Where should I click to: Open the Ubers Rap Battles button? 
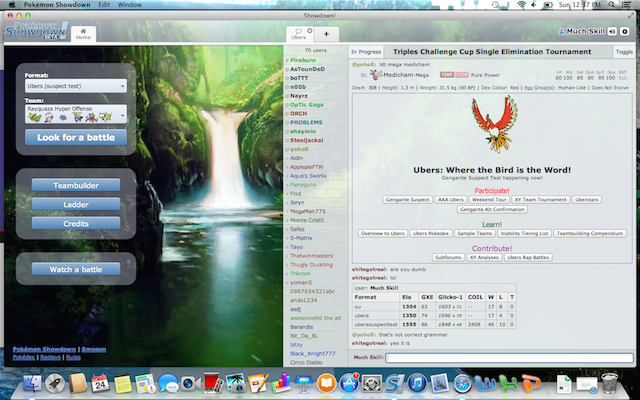point(528,258)
